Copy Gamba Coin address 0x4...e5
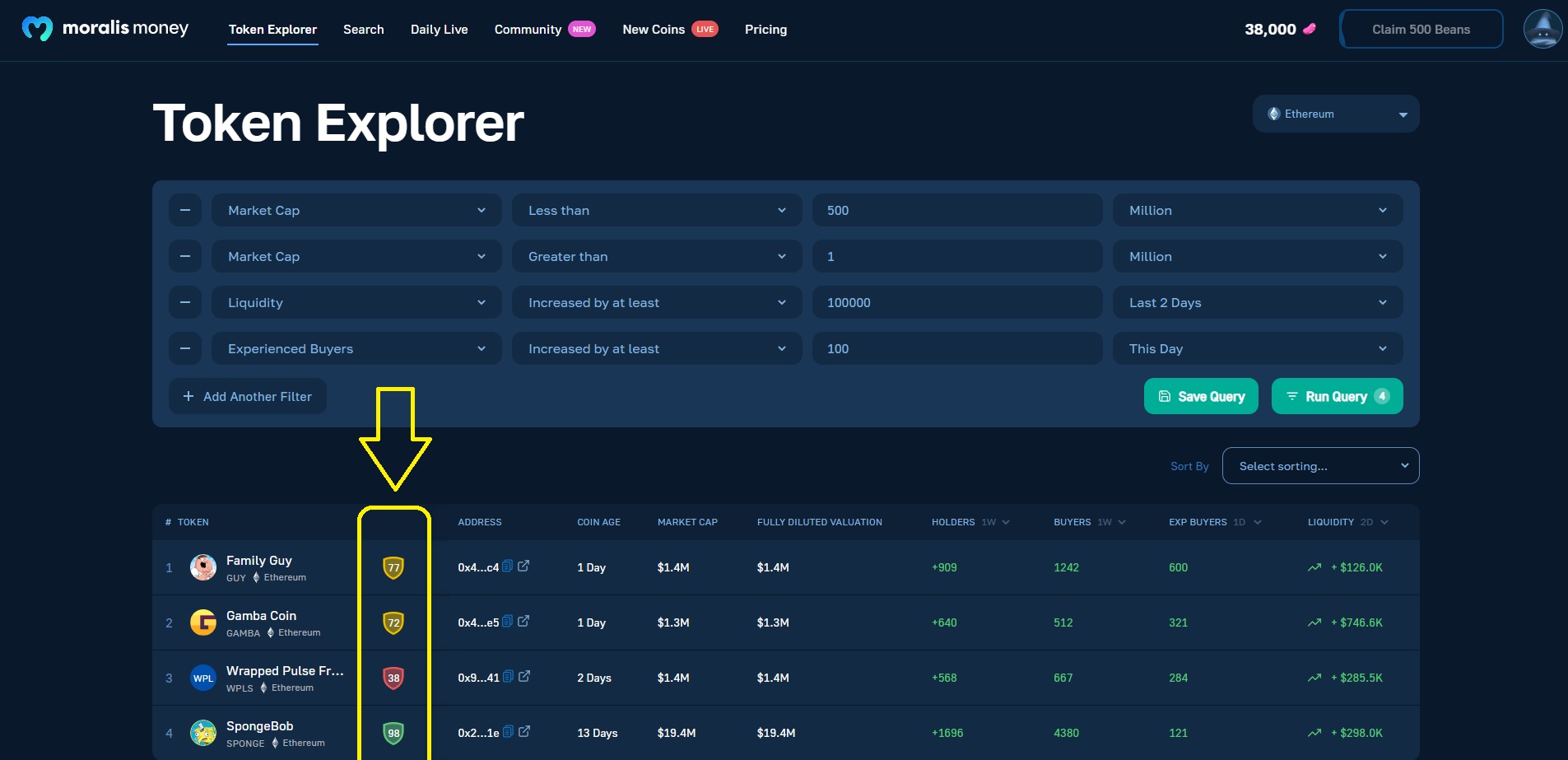 [508, 621]
